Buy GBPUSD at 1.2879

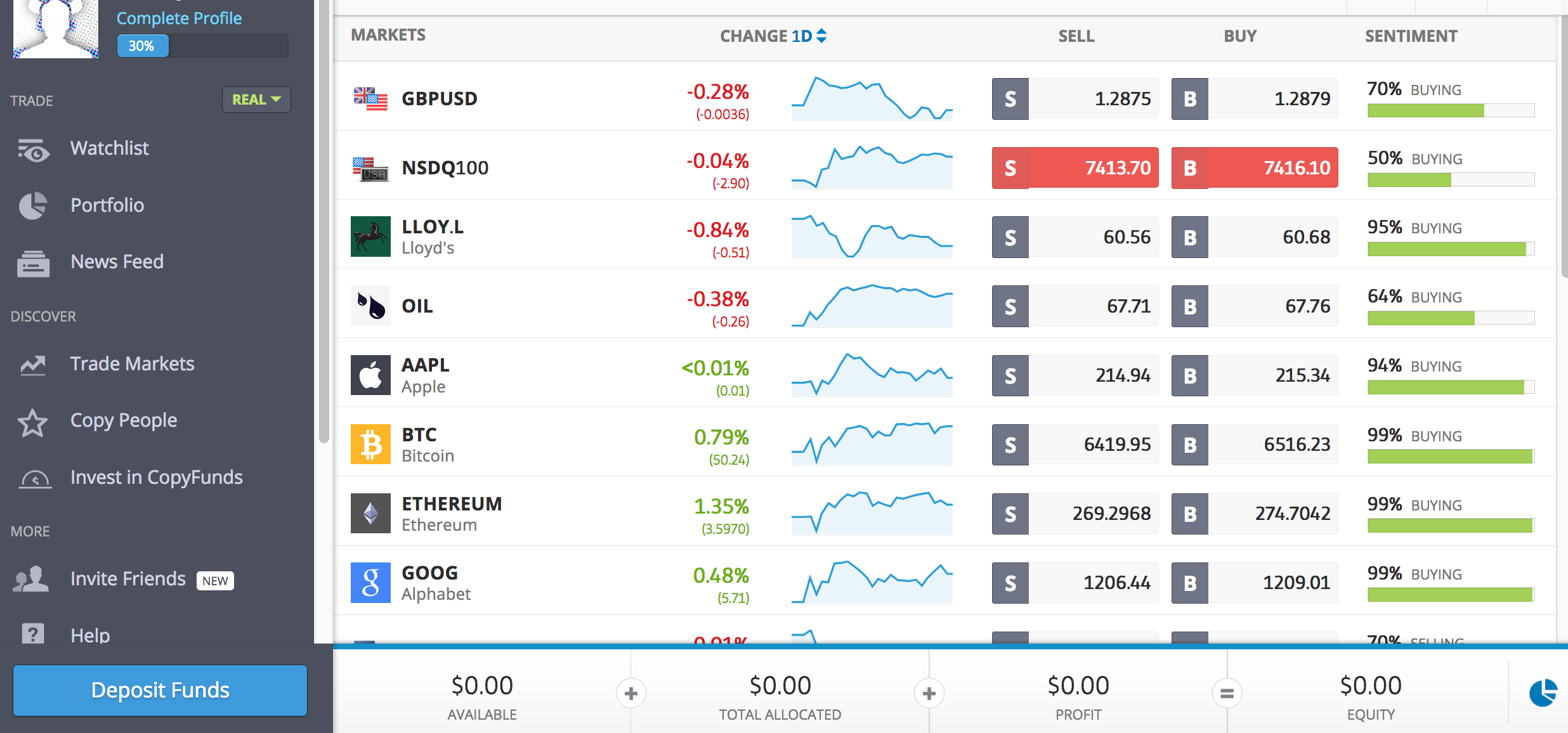coord(1255,99)
